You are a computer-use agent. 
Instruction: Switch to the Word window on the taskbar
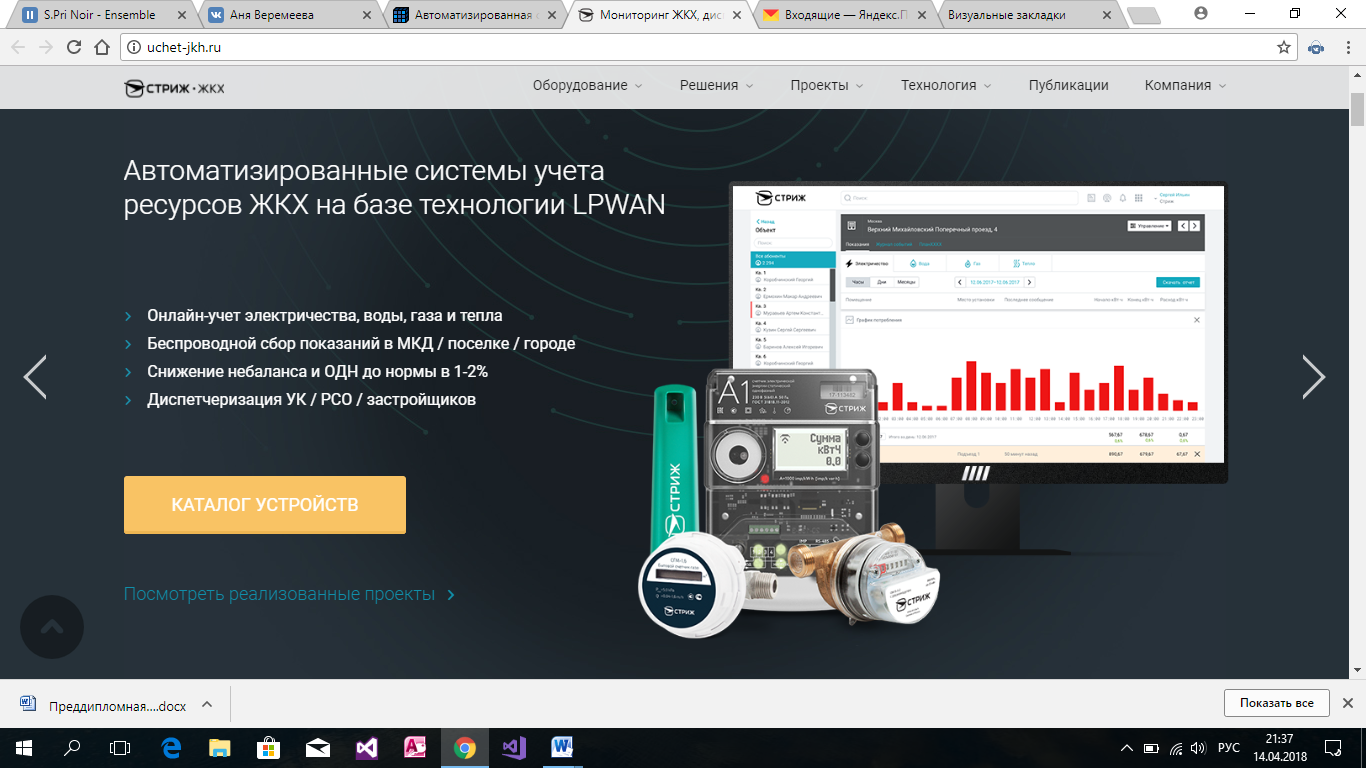coord(563,747)
